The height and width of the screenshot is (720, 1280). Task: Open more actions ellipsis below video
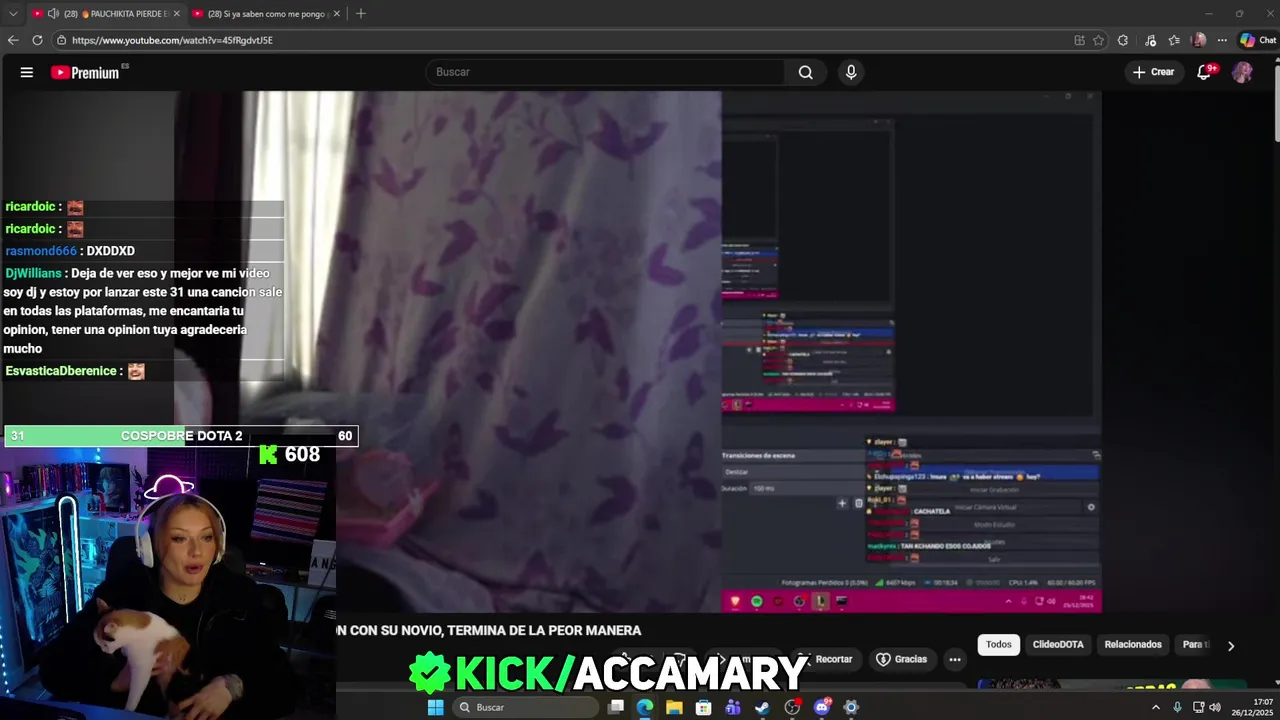955,659
